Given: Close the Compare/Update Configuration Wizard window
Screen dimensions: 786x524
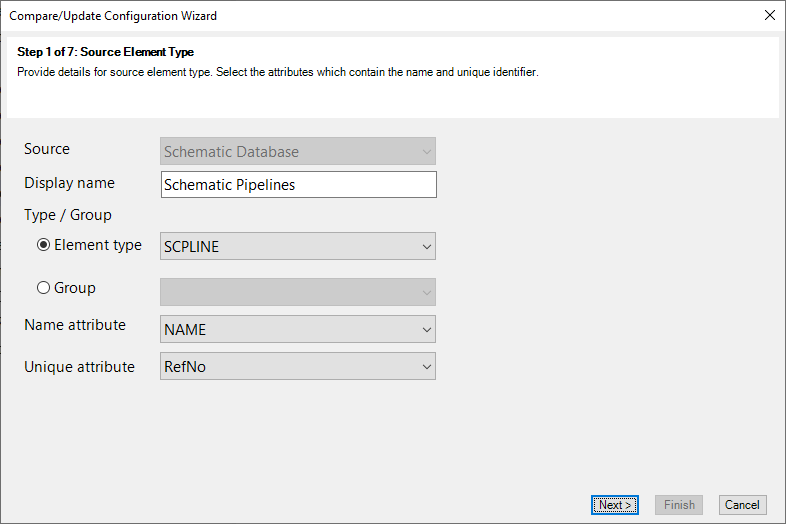Looking at the screenshot, I should click(x=769, y=16).
